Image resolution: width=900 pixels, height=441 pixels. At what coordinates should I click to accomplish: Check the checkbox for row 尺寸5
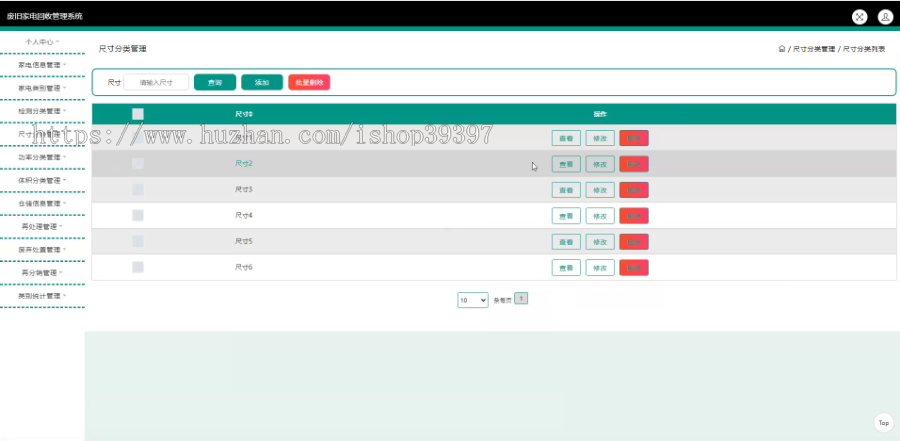[x=138, y=241]
